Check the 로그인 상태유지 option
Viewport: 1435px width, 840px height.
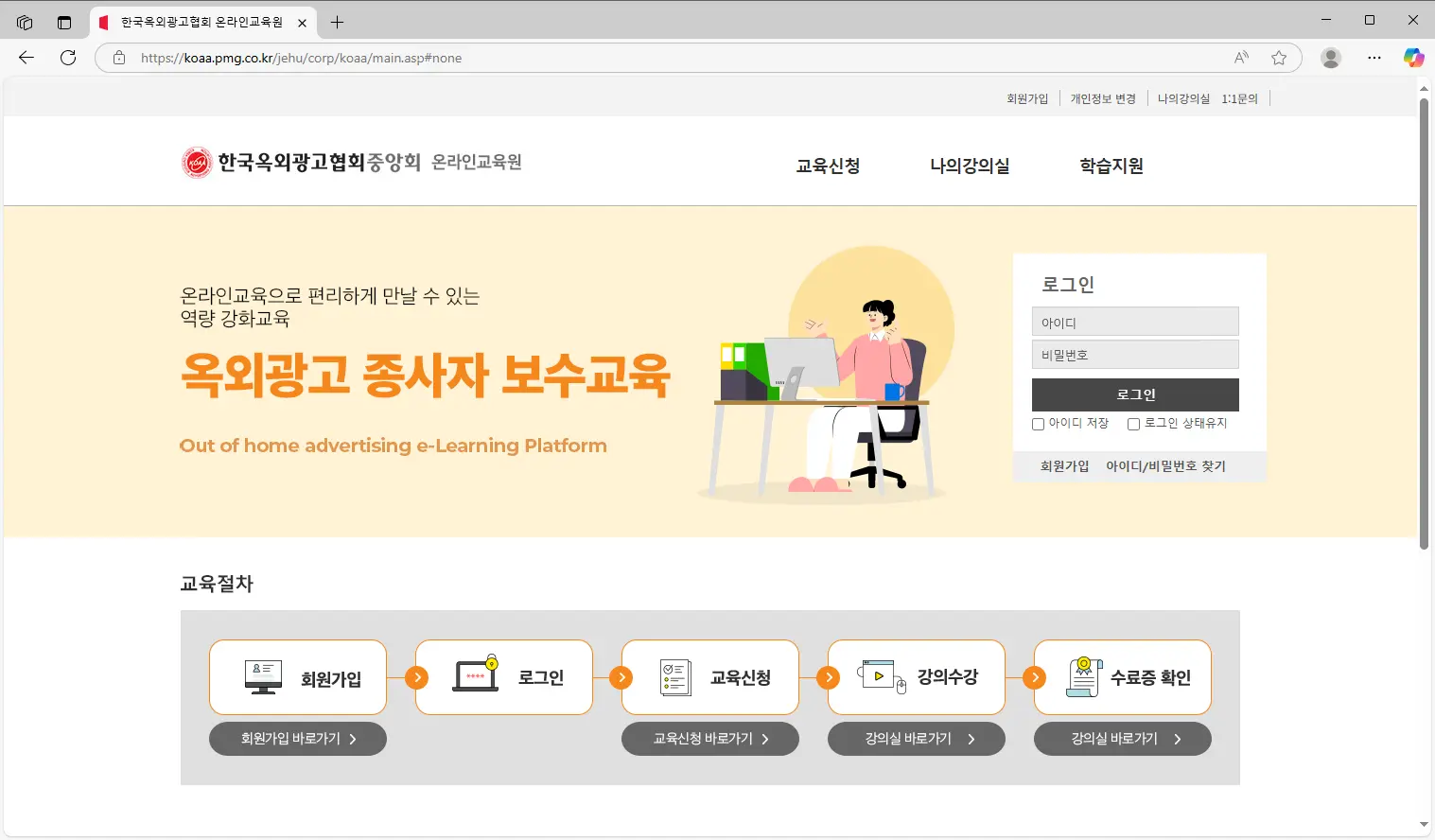coord(1132,424)
